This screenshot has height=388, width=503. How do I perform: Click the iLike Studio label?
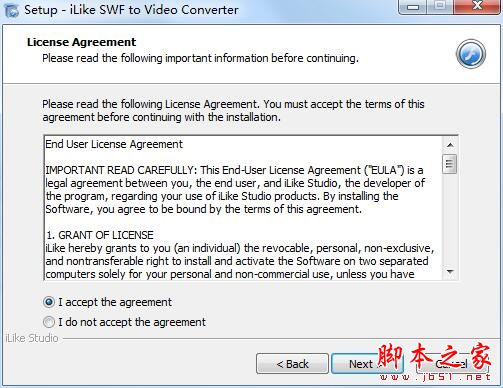point(32,338)
